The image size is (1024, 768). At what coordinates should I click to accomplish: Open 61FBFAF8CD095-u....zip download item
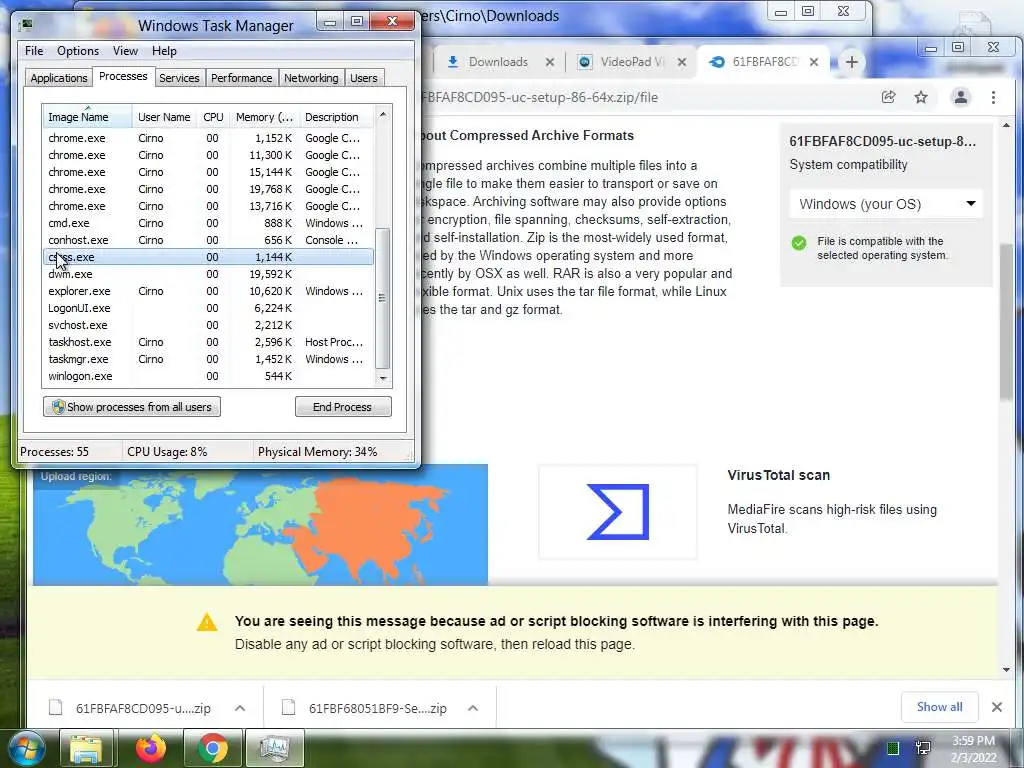point(143,708)
